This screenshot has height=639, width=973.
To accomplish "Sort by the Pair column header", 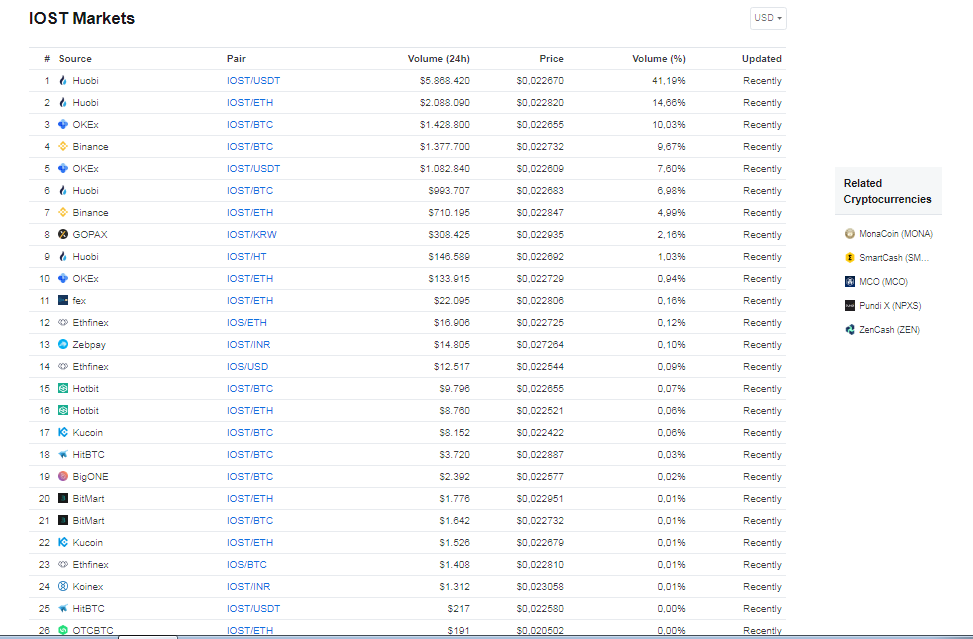I will click(x=236, y=59).
